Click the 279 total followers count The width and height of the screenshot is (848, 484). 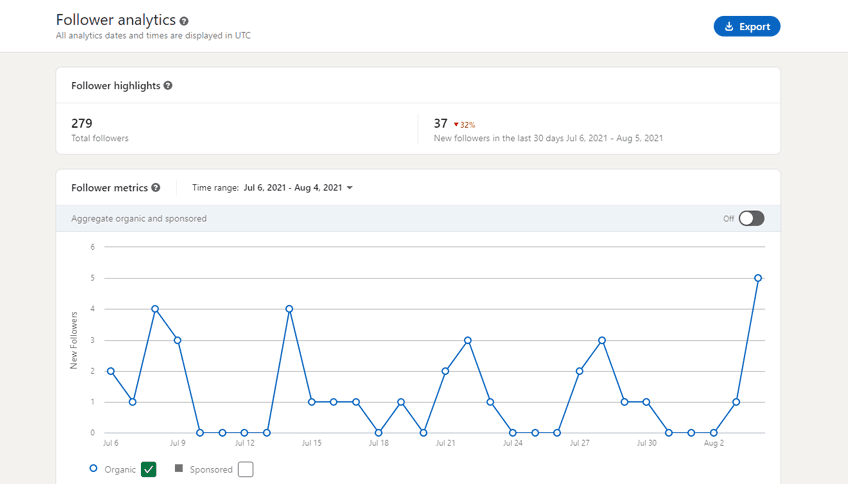pyautogui.click(x=81, y=124)
